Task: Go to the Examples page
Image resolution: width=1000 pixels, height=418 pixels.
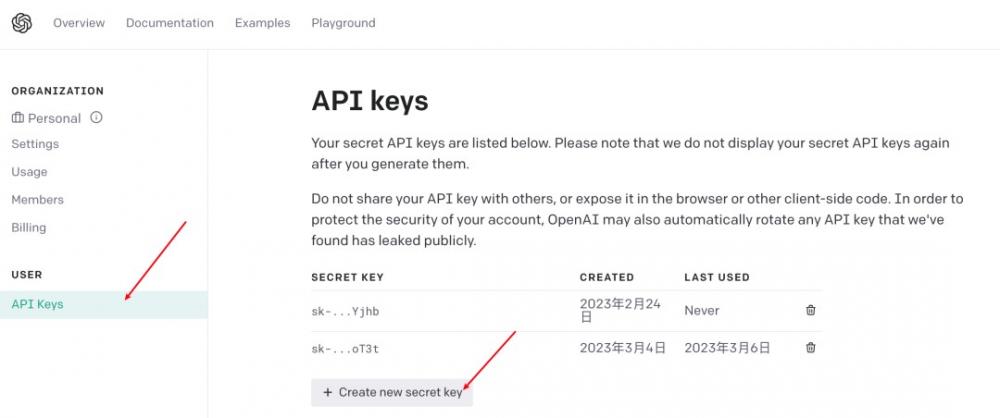Action: 262,23
